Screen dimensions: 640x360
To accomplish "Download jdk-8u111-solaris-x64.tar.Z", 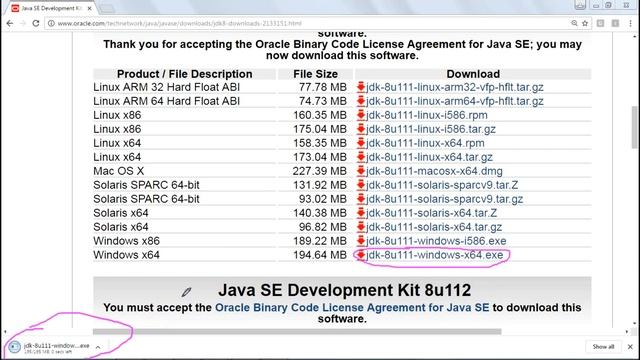I will (x=431, y=213).
